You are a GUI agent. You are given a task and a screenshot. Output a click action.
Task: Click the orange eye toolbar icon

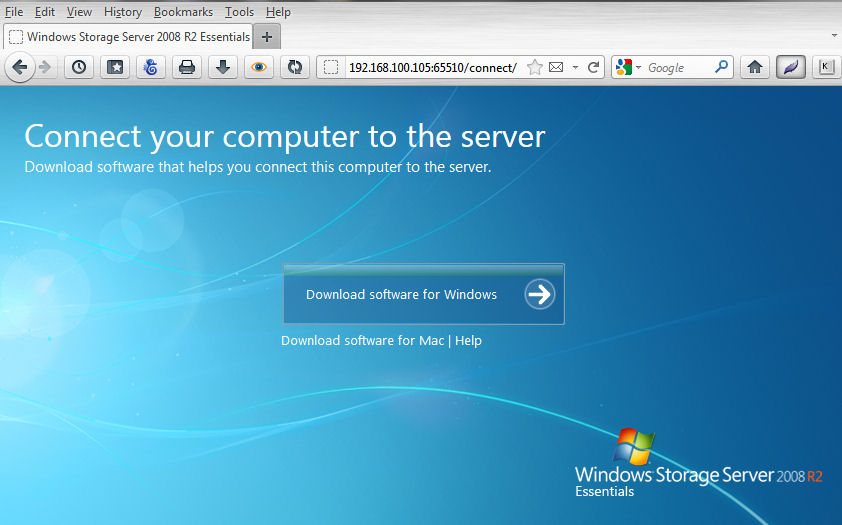[259, 67]
